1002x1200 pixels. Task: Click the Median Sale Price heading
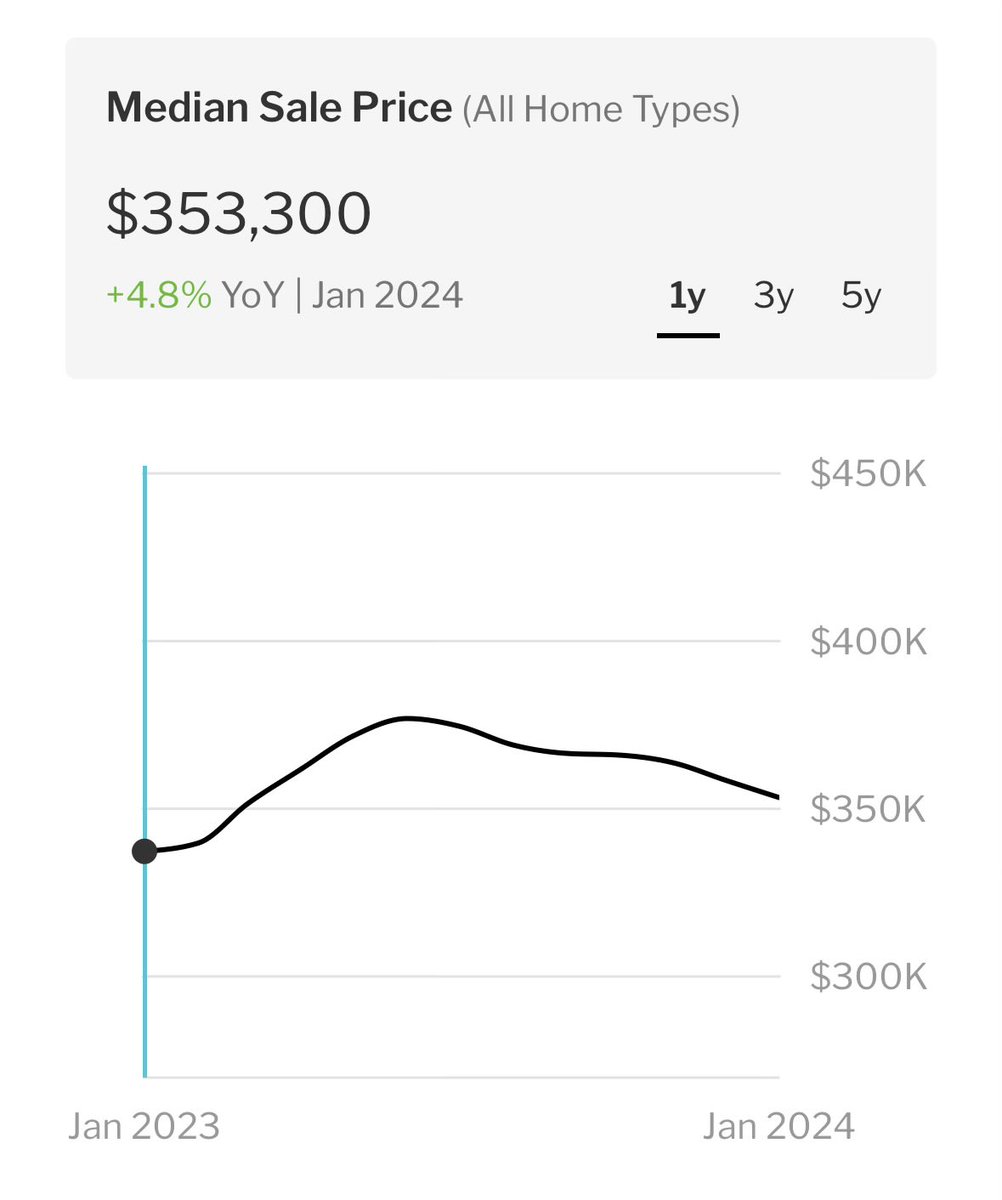click(x=279, y=108)
